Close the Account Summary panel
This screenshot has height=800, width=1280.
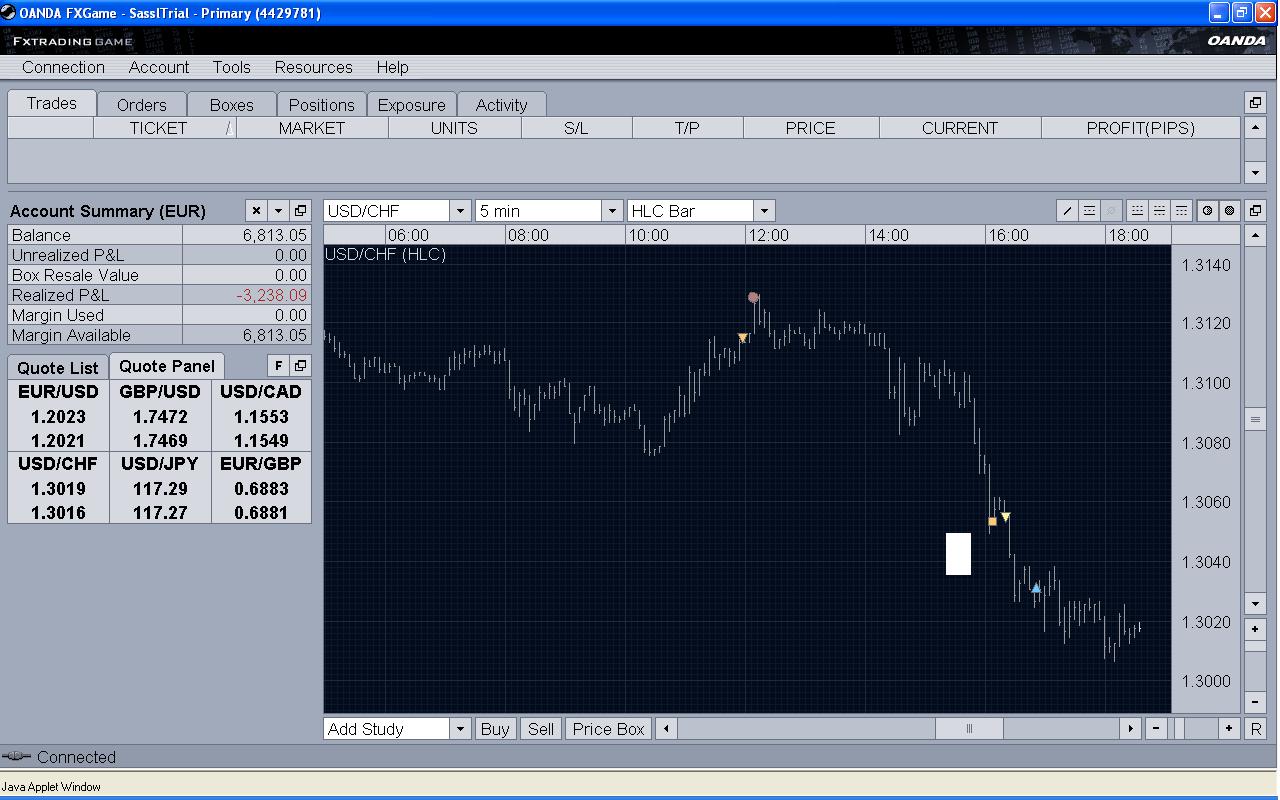256,211
